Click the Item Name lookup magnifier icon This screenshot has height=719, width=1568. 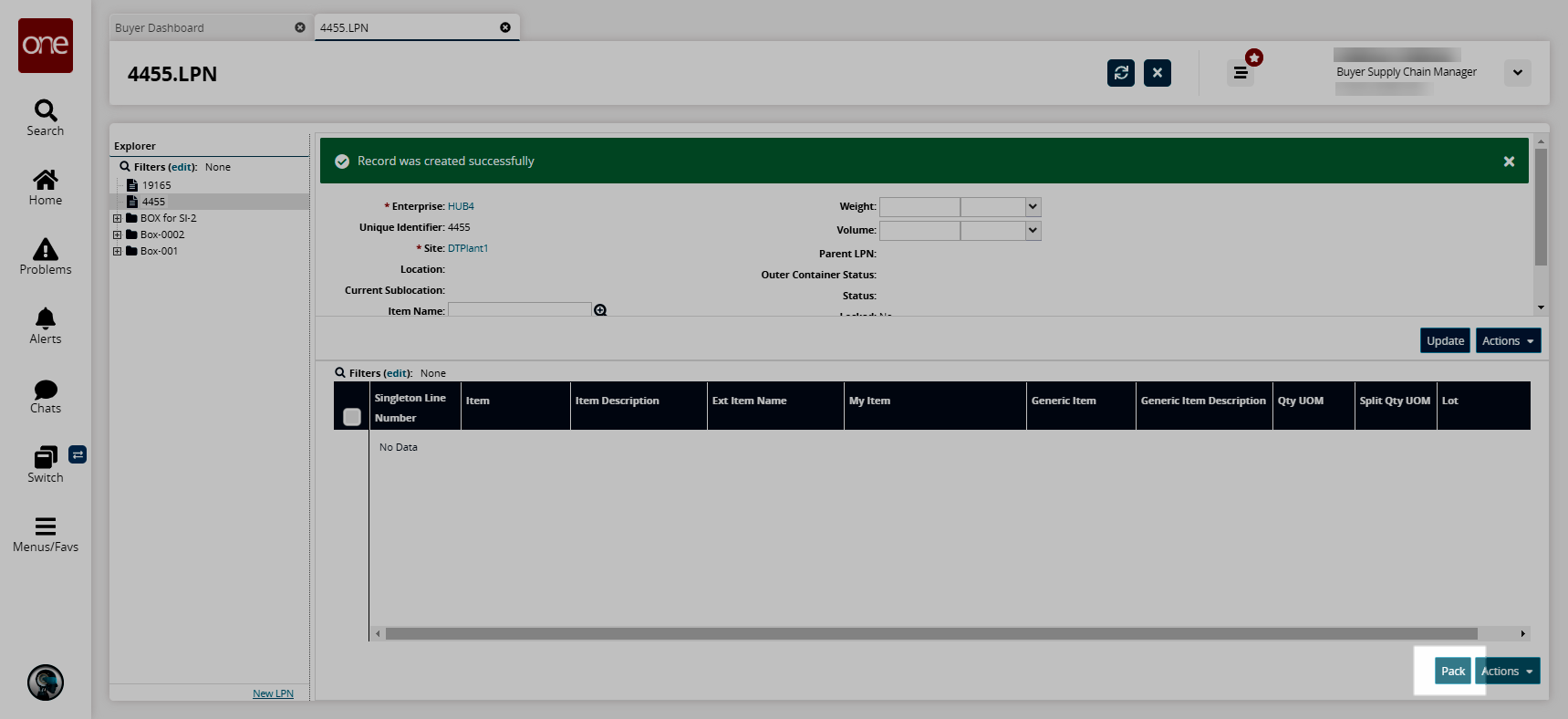tap(600, 310)
